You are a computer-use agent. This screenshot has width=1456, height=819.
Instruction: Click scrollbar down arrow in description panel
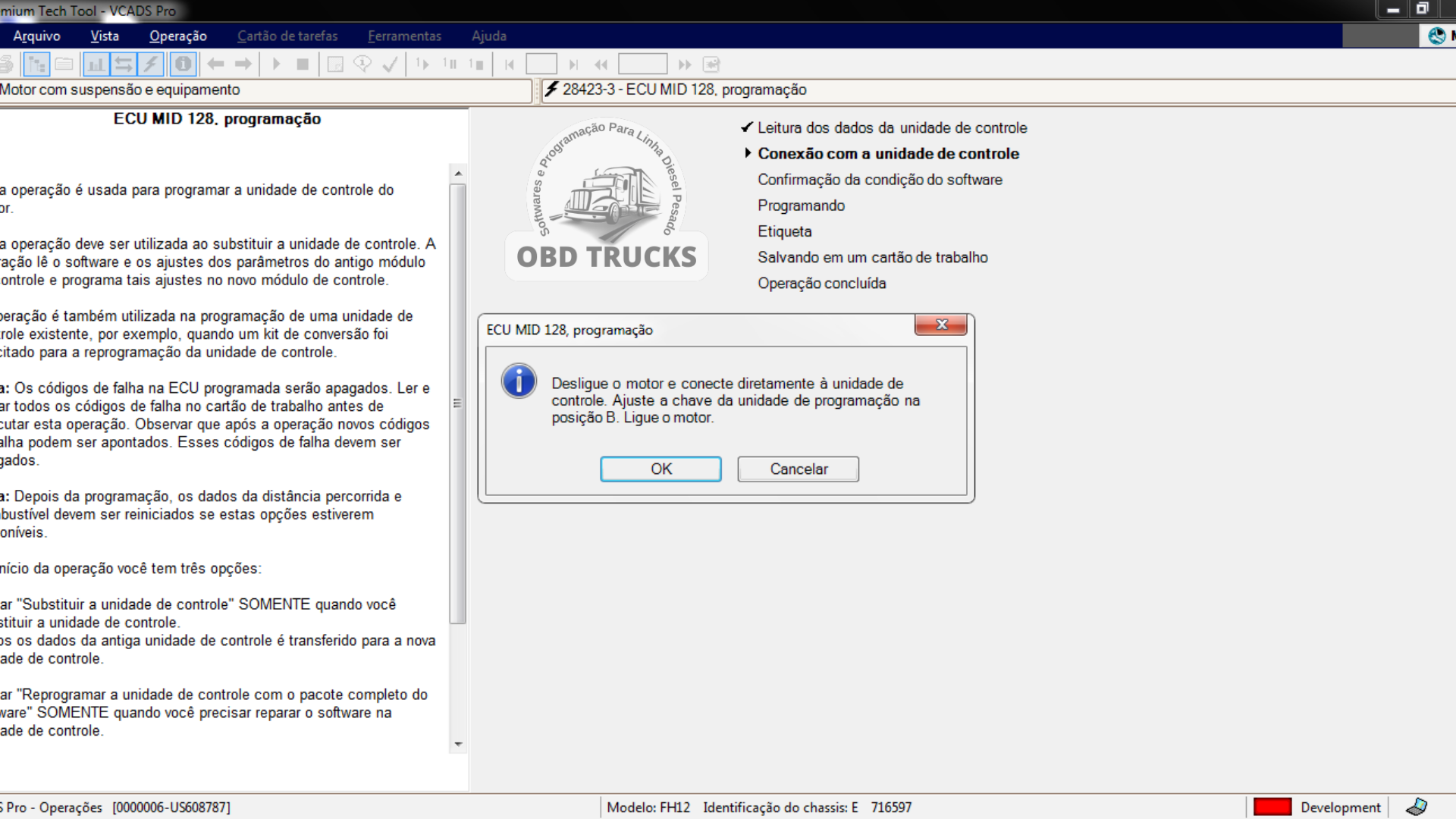point(458,745)
